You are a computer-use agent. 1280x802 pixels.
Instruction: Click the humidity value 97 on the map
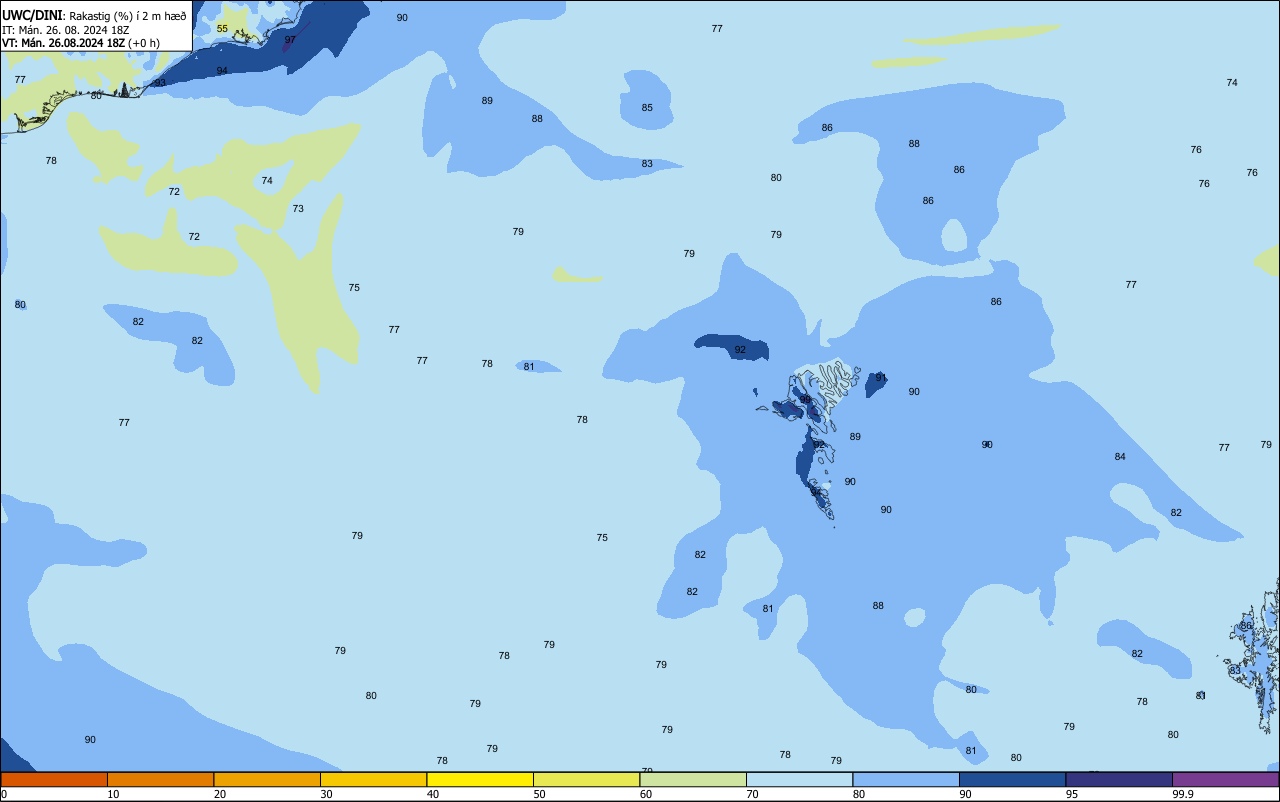290,40
